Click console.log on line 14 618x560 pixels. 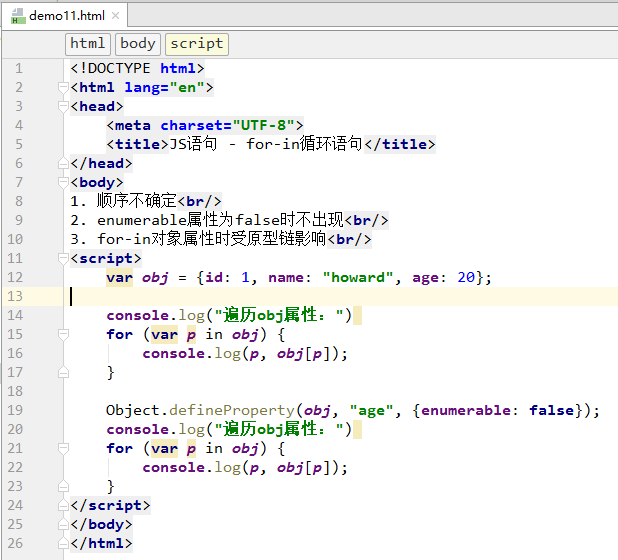156,315
